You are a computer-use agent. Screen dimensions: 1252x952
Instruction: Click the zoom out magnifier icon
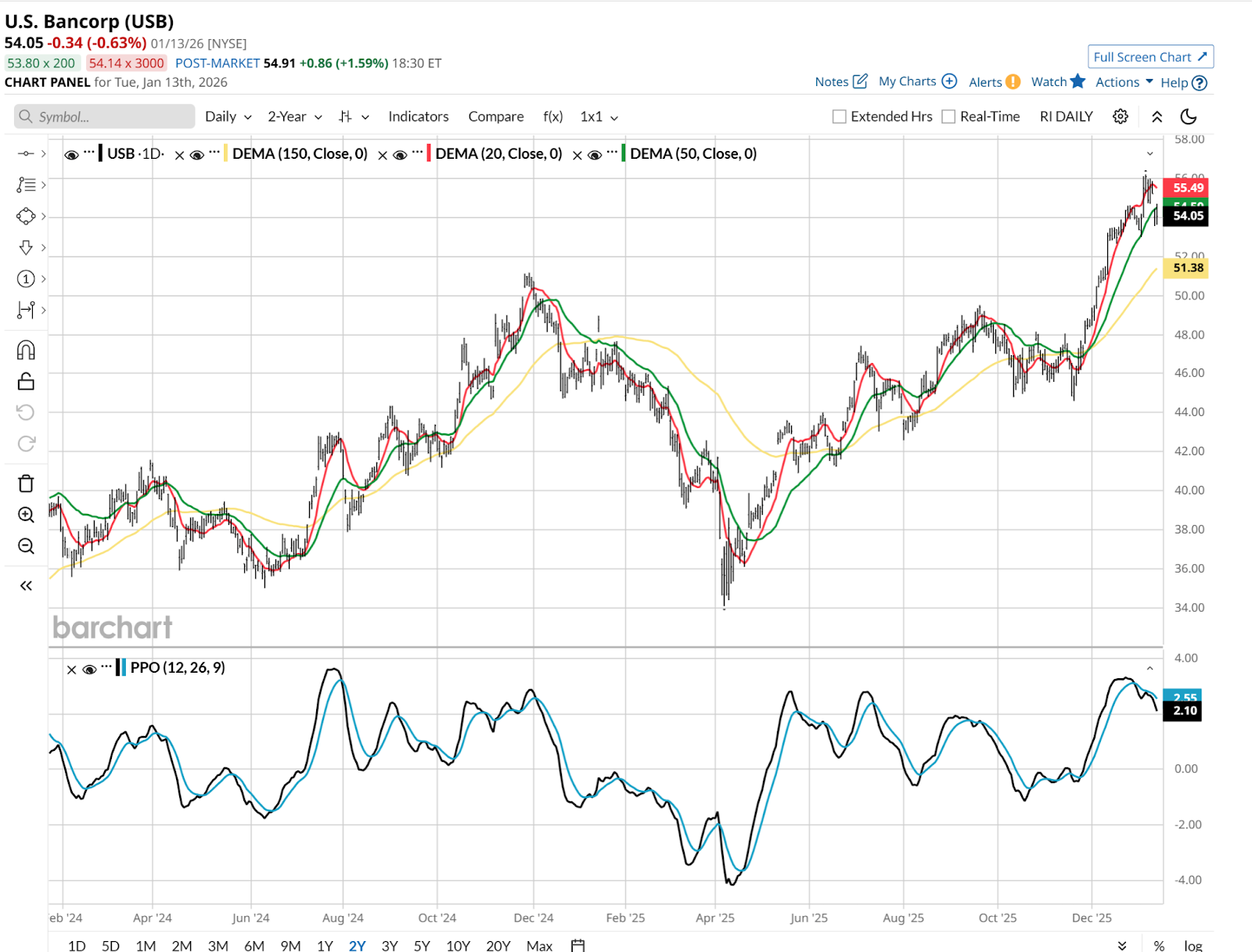(x=26, y=546)
